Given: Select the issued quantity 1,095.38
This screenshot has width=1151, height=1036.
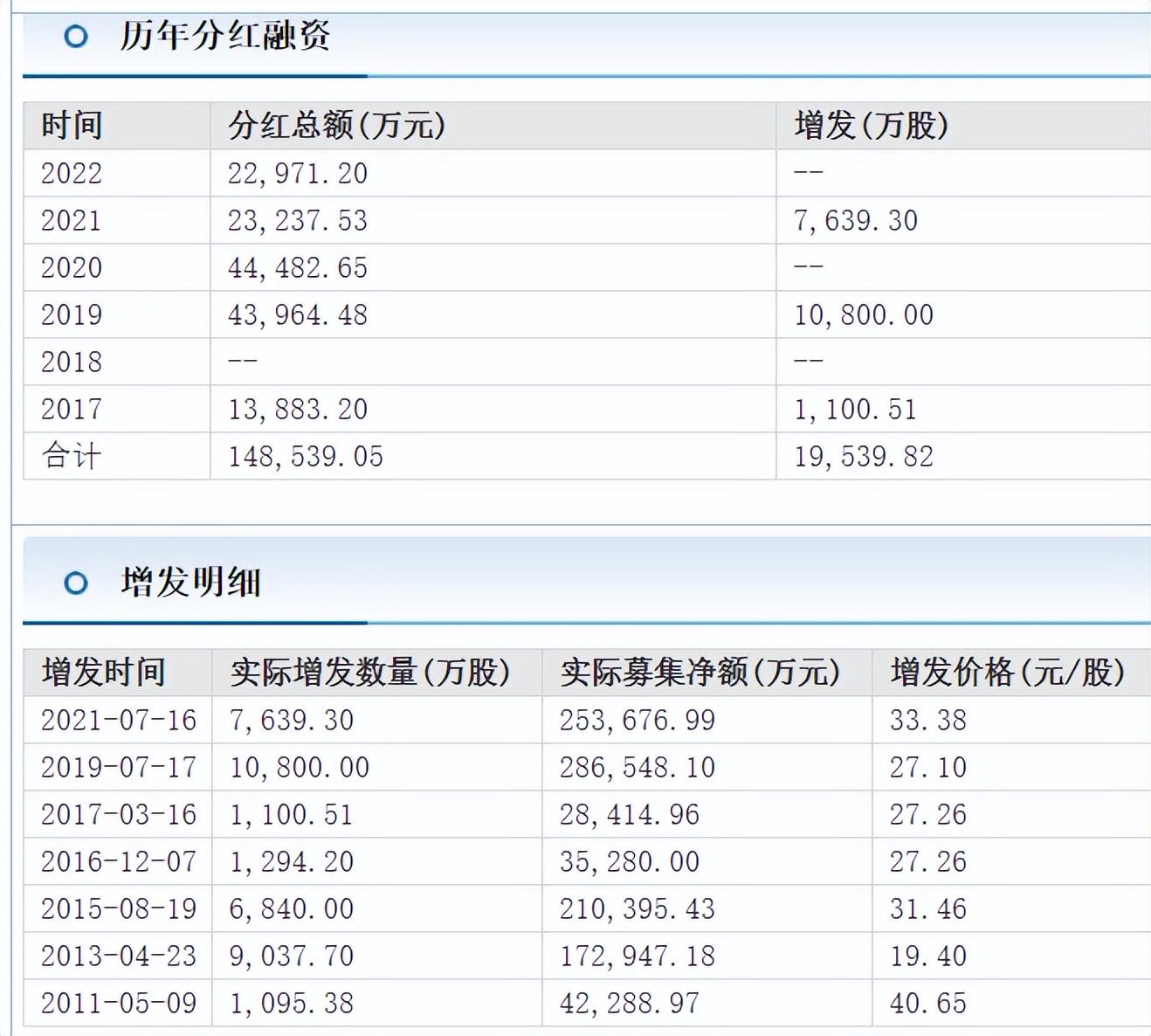Looking at the screenshot, I should tap(292, 1003).
